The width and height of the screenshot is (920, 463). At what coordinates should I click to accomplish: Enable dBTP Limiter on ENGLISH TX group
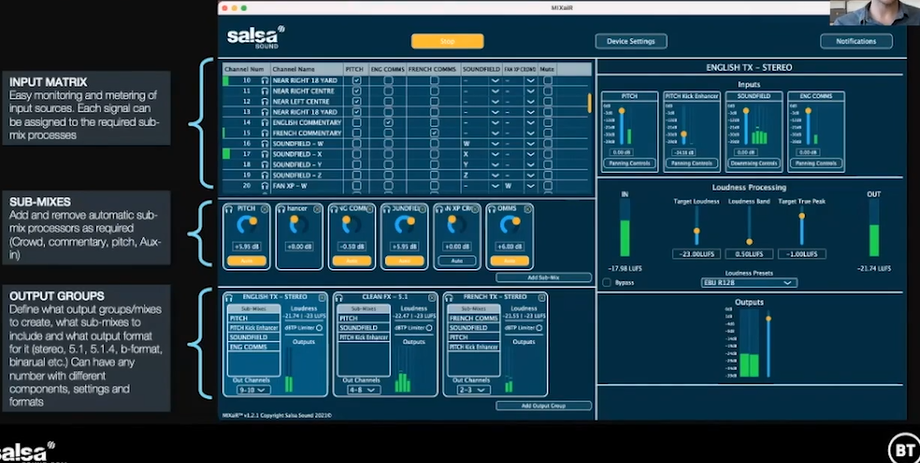pyautogui.click(x=320, y=328)
